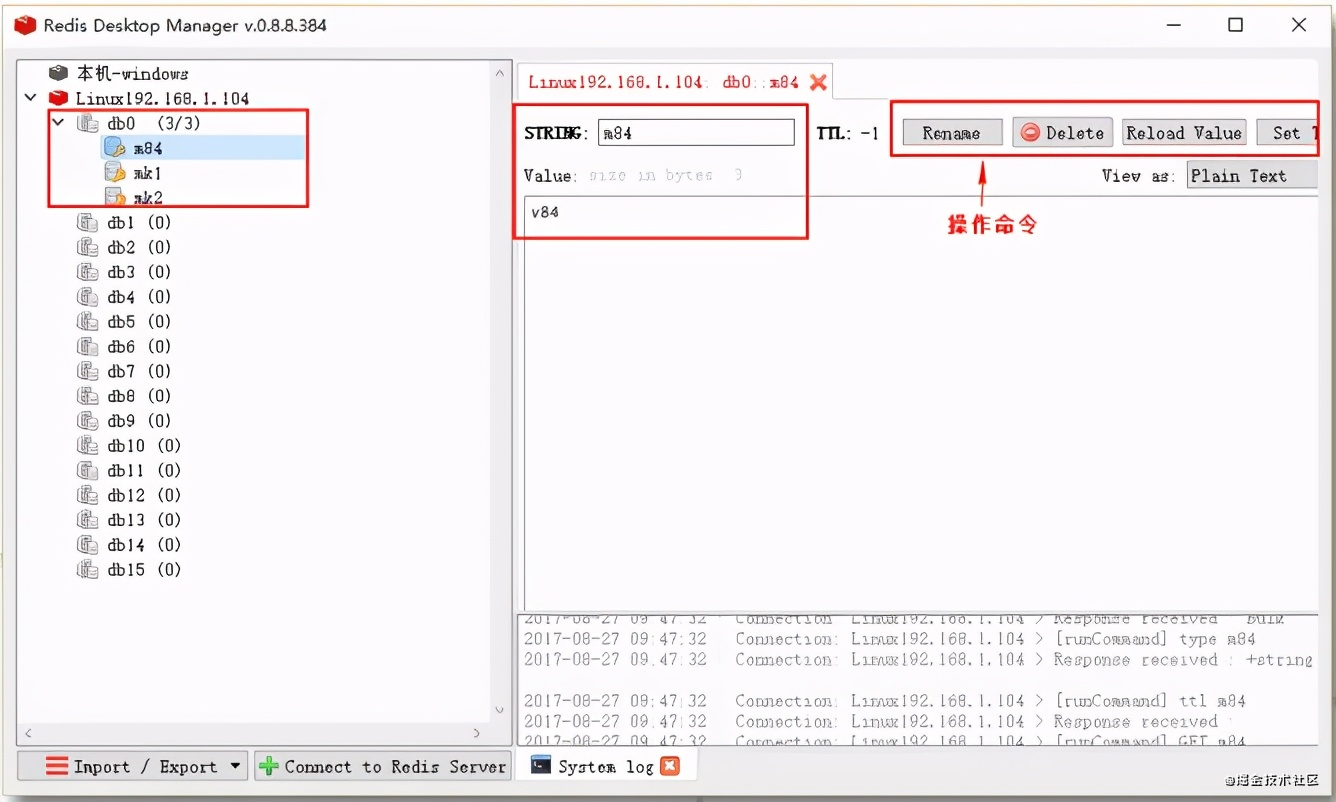Click the Set TTL button

tap(1288, 133)
